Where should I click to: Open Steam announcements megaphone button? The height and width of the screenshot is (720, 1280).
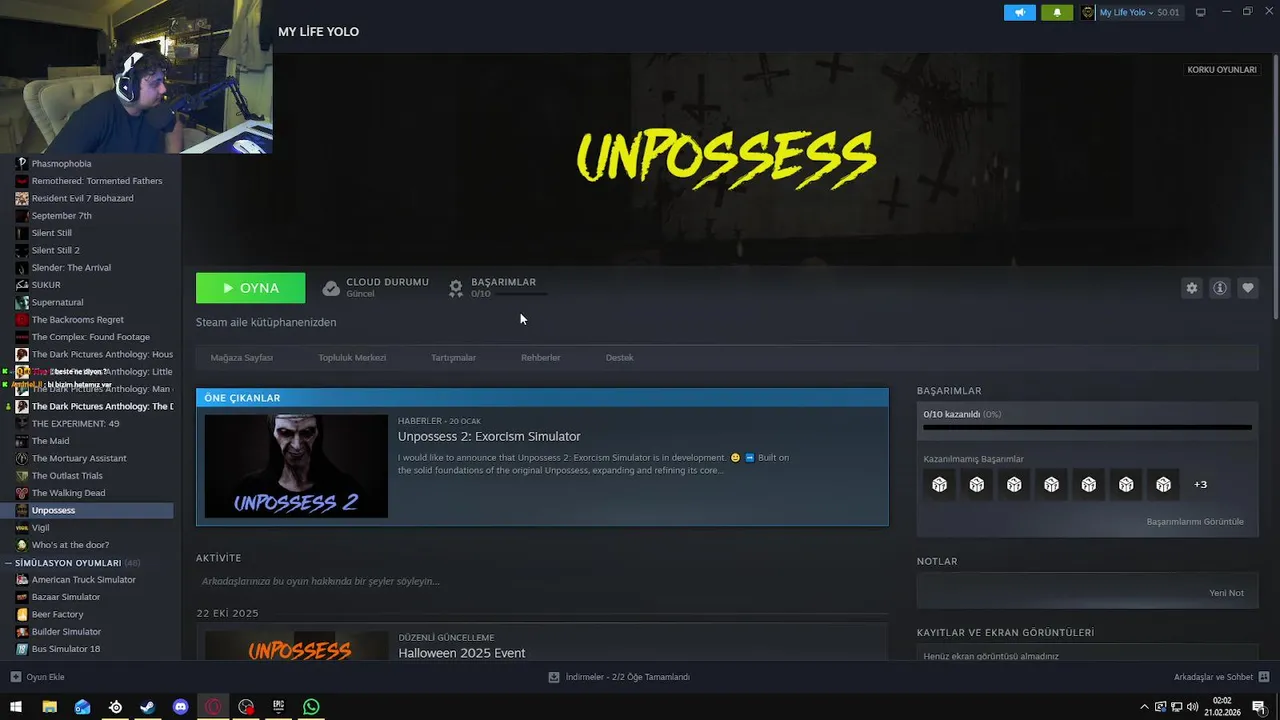pos(1020,12)
